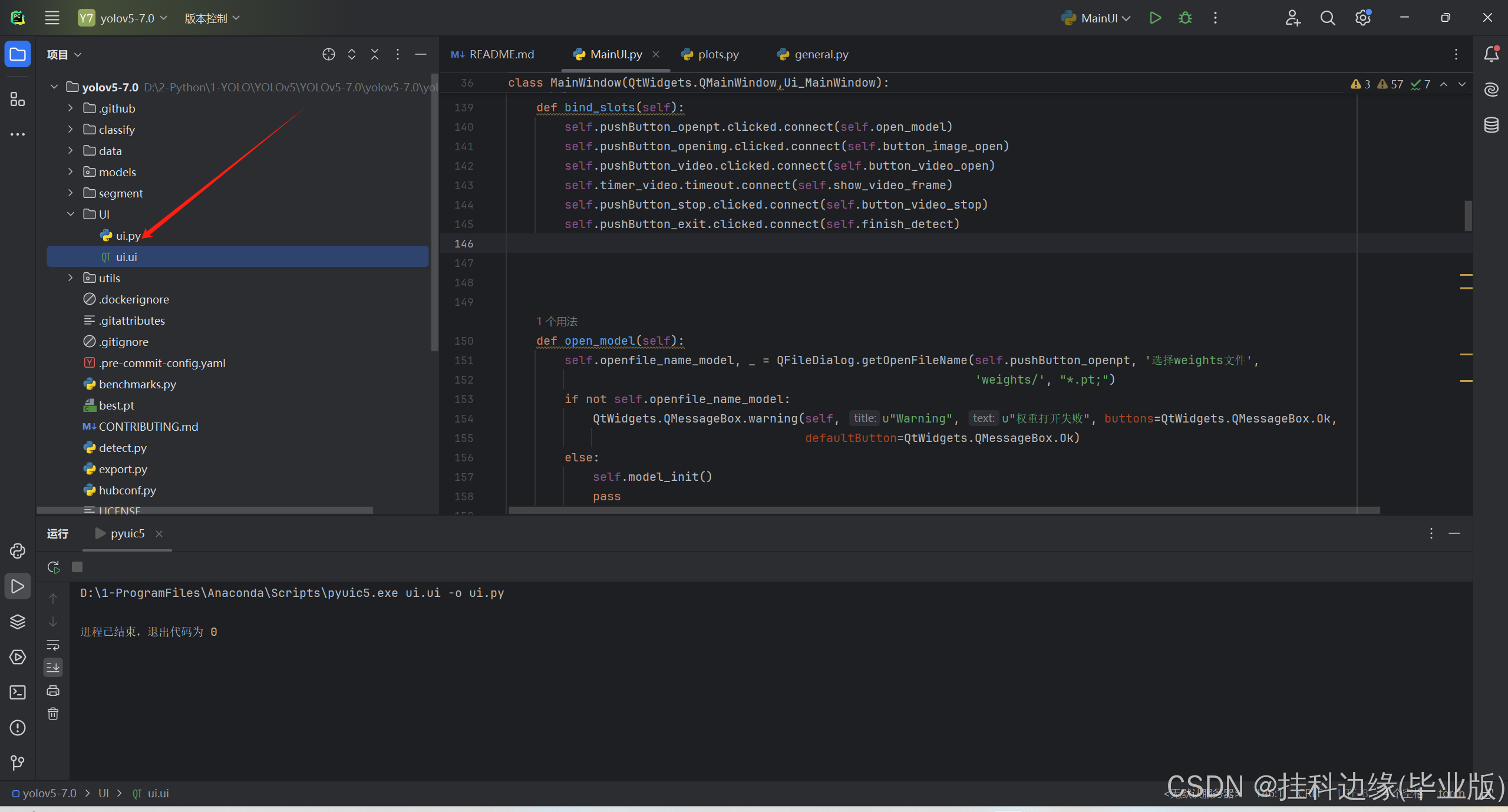The height and width of the screenshot is (812, 1508).
Task: Open the 版本控制 dropdown
Action: pos(212,18)
